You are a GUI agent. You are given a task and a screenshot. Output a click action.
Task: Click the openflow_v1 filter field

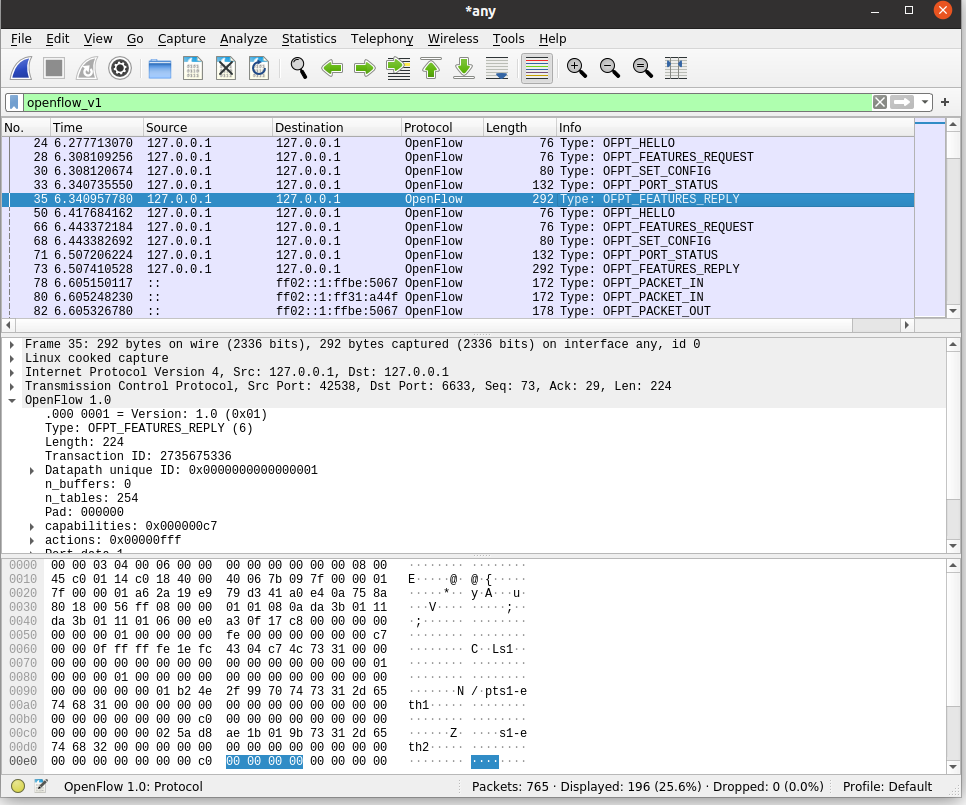pyautogui.click(x=447, y=102)
